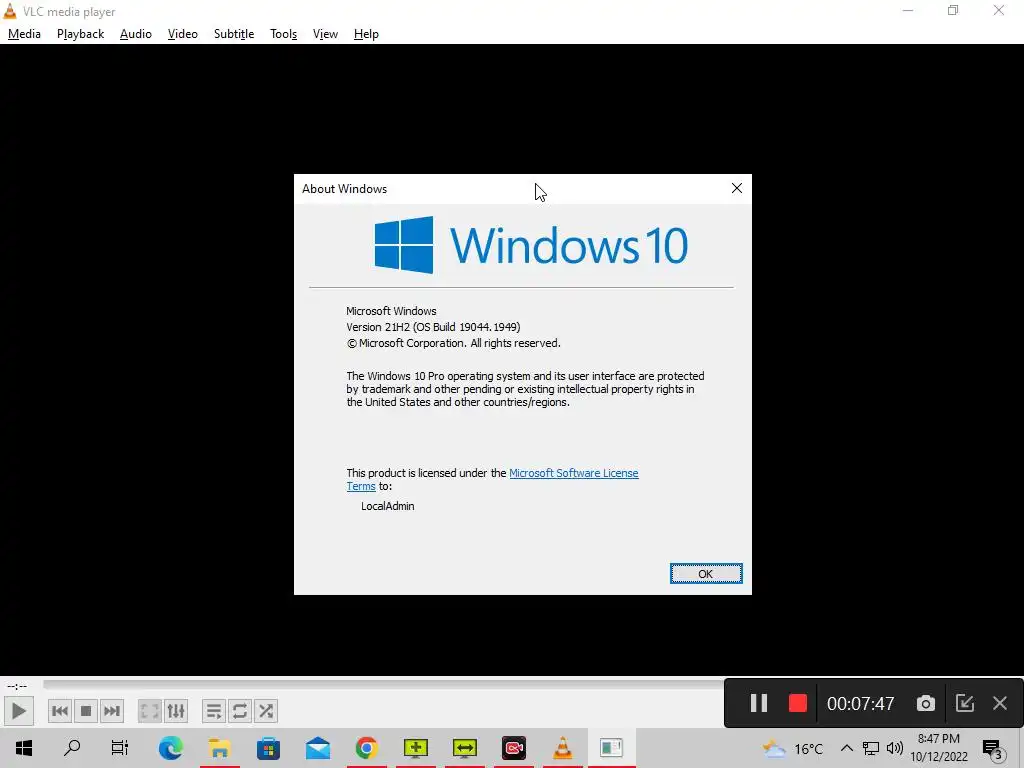Launch Microsoft Edge from taskbar
This screenshot has width=1024, height=768.
(x=170, y=748)
